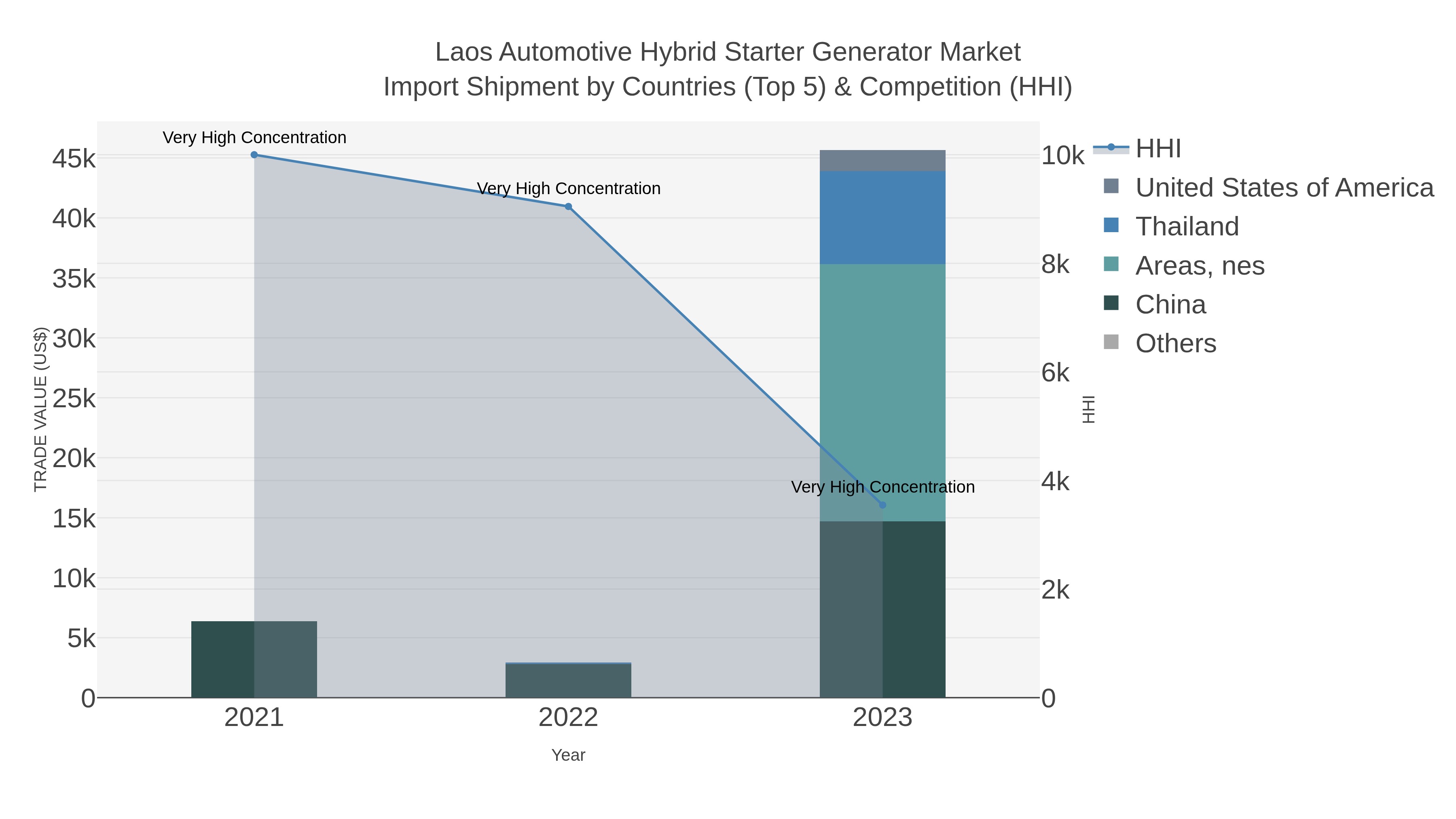This screenshot has width=1456, height=819.
Task: Click the 2022 x-axis label
Action: 569,718
